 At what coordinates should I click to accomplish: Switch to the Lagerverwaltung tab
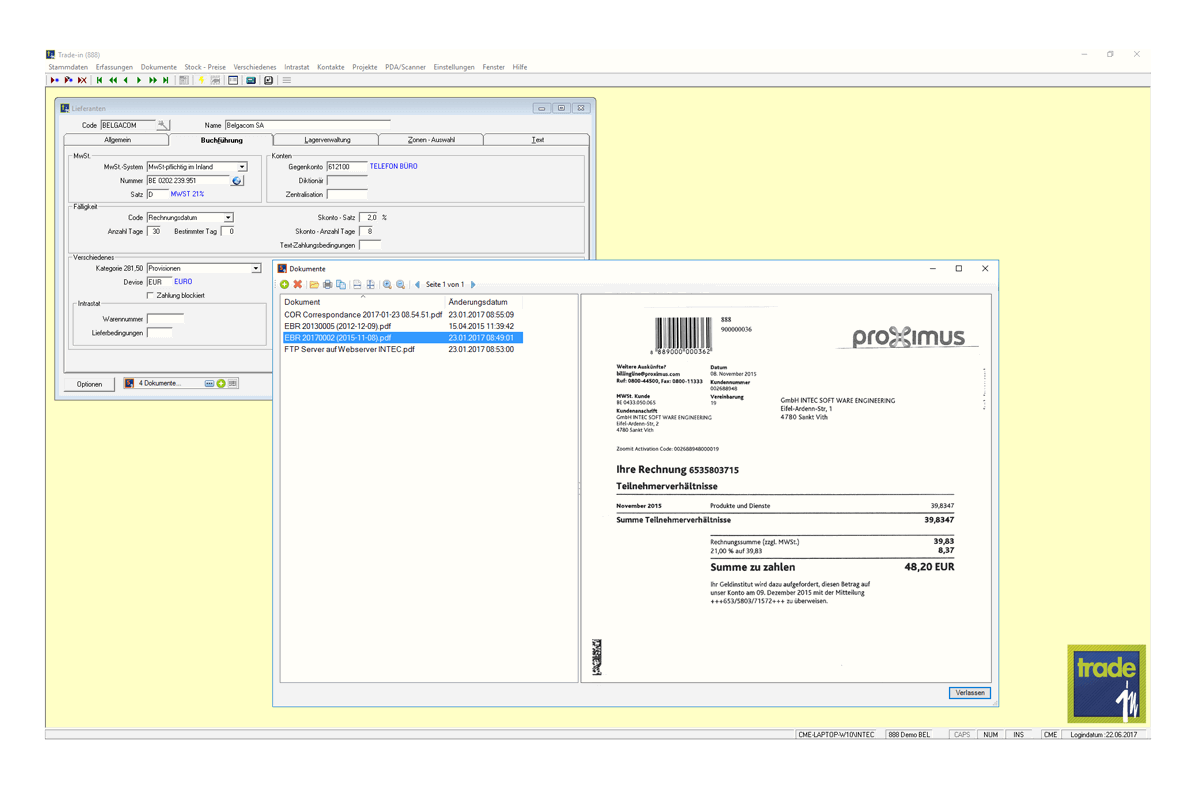[327, 140]
